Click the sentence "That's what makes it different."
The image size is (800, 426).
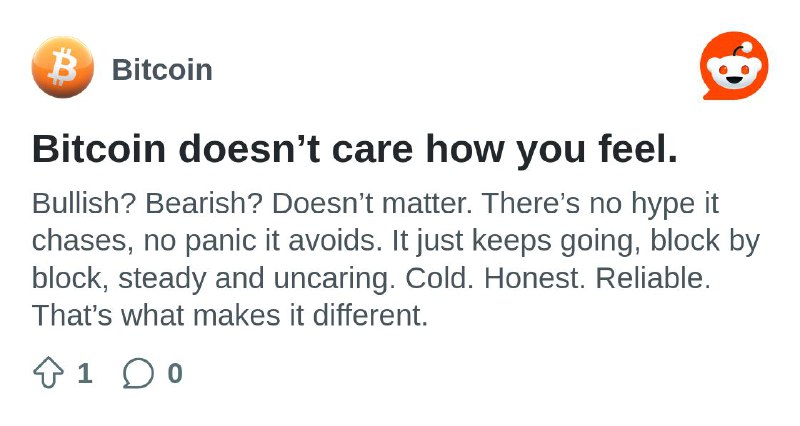click(230, 316)
